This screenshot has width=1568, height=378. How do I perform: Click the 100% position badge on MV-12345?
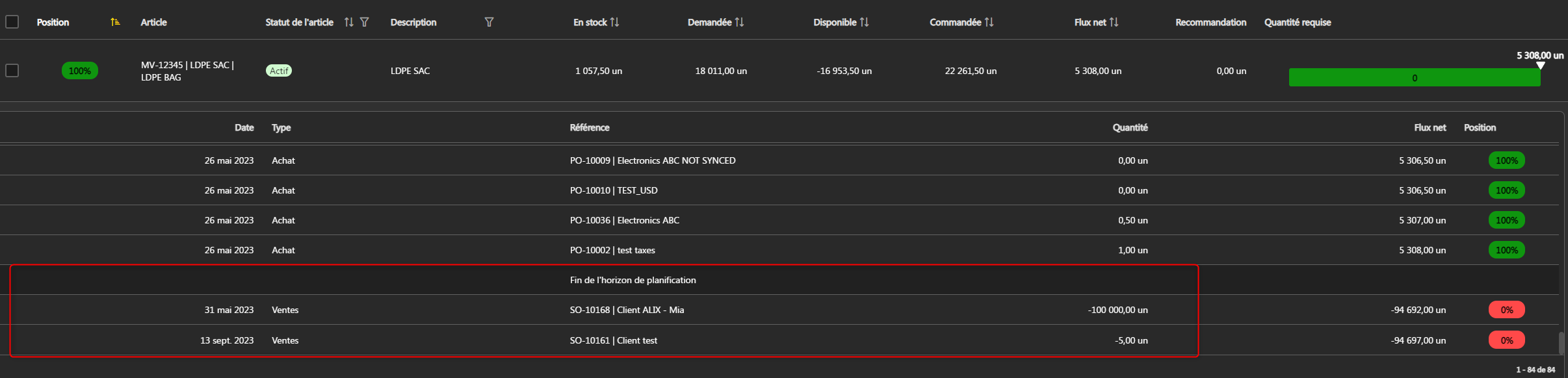coord(80,71)
